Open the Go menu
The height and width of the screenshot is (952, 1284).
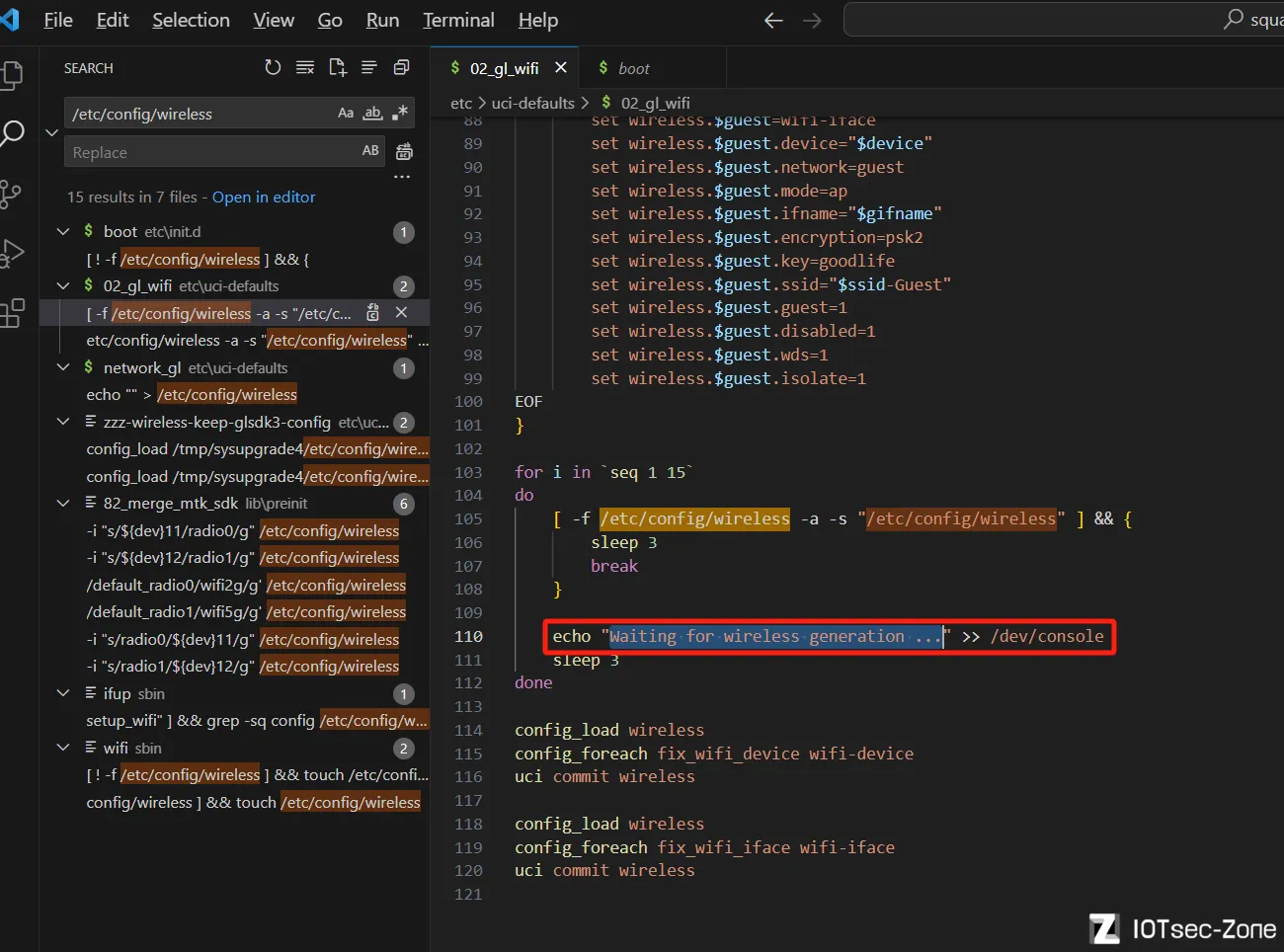(330, 20)
